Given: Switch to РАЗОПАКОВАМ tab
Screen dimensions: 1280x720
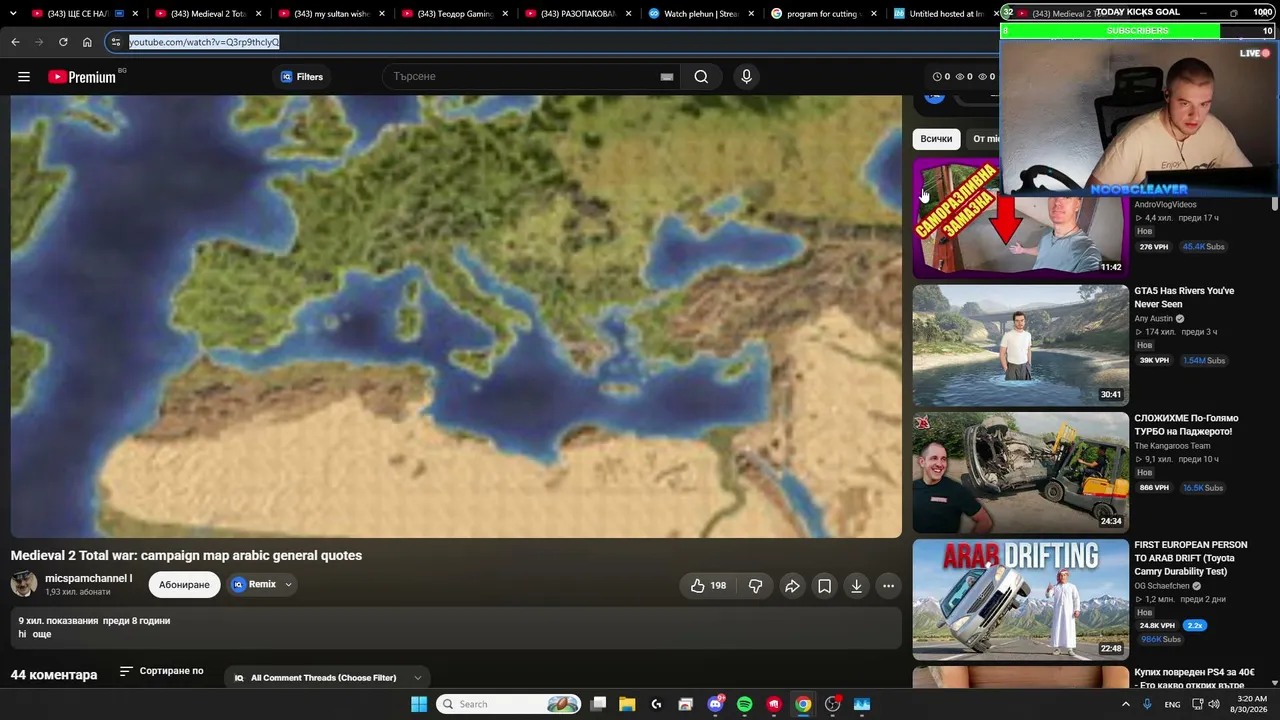Looking at the screenshot, I should [x=578, y=14].
